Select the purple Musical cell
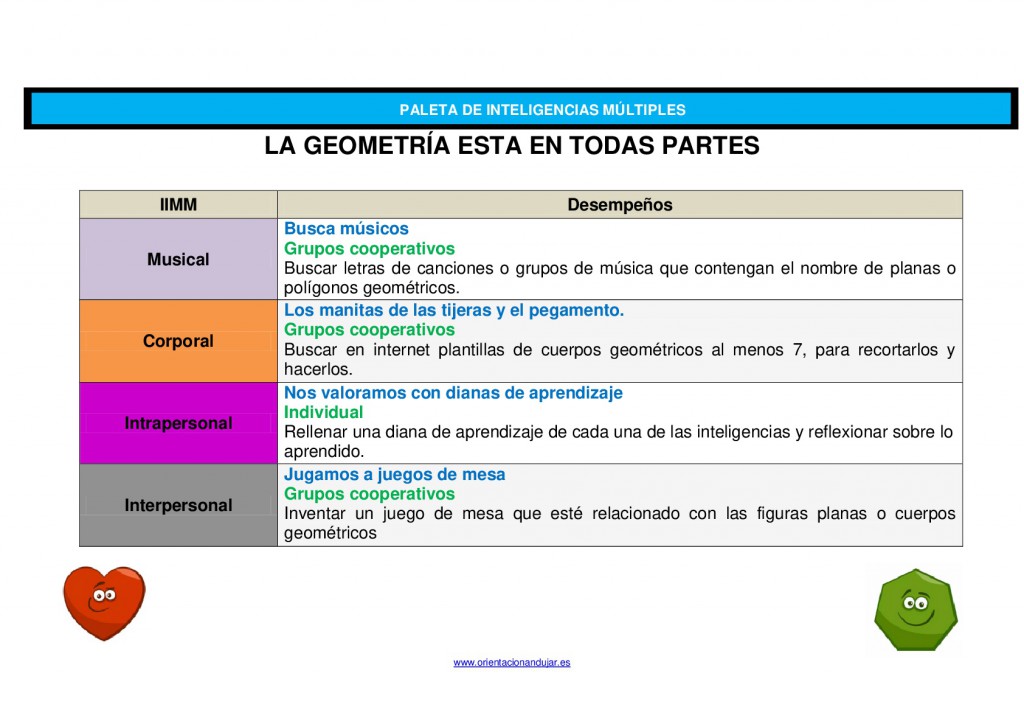The width and height of the screenshot is (1024, 724). click(x=178, y=259)
